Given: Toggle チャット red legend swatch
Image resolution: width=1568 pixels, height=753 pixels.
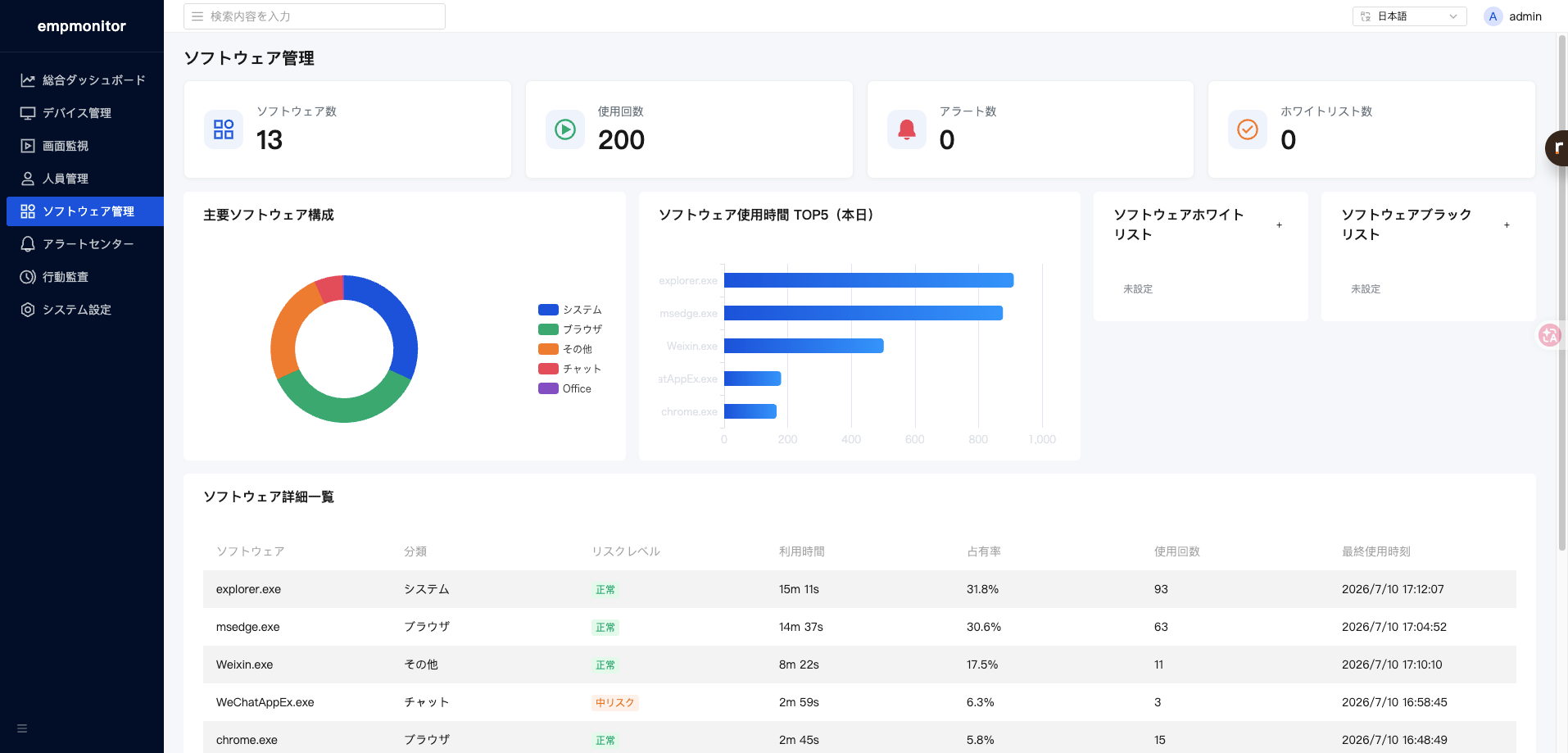Looking at the screenshot, I should [548, 369].
